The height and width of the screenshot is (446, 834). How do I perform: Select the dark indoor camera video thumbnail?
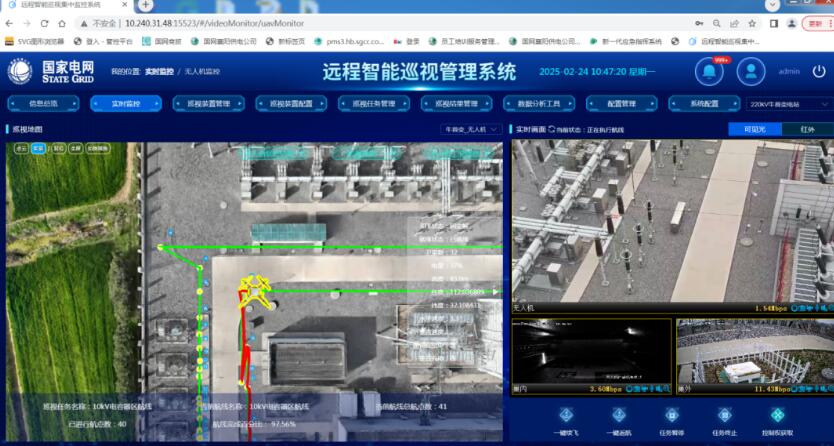click(590, 355)
